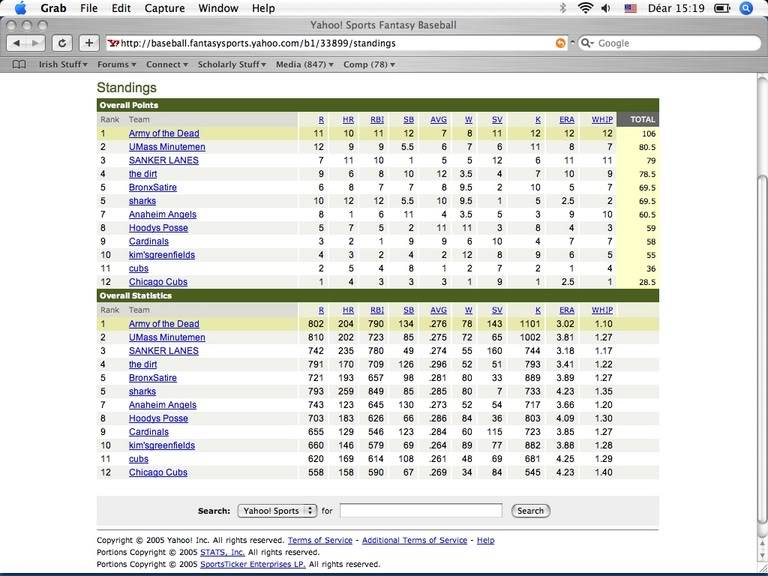The image size is (768, 576).
Task: Open the Window menu
Action: coord(218,8)
